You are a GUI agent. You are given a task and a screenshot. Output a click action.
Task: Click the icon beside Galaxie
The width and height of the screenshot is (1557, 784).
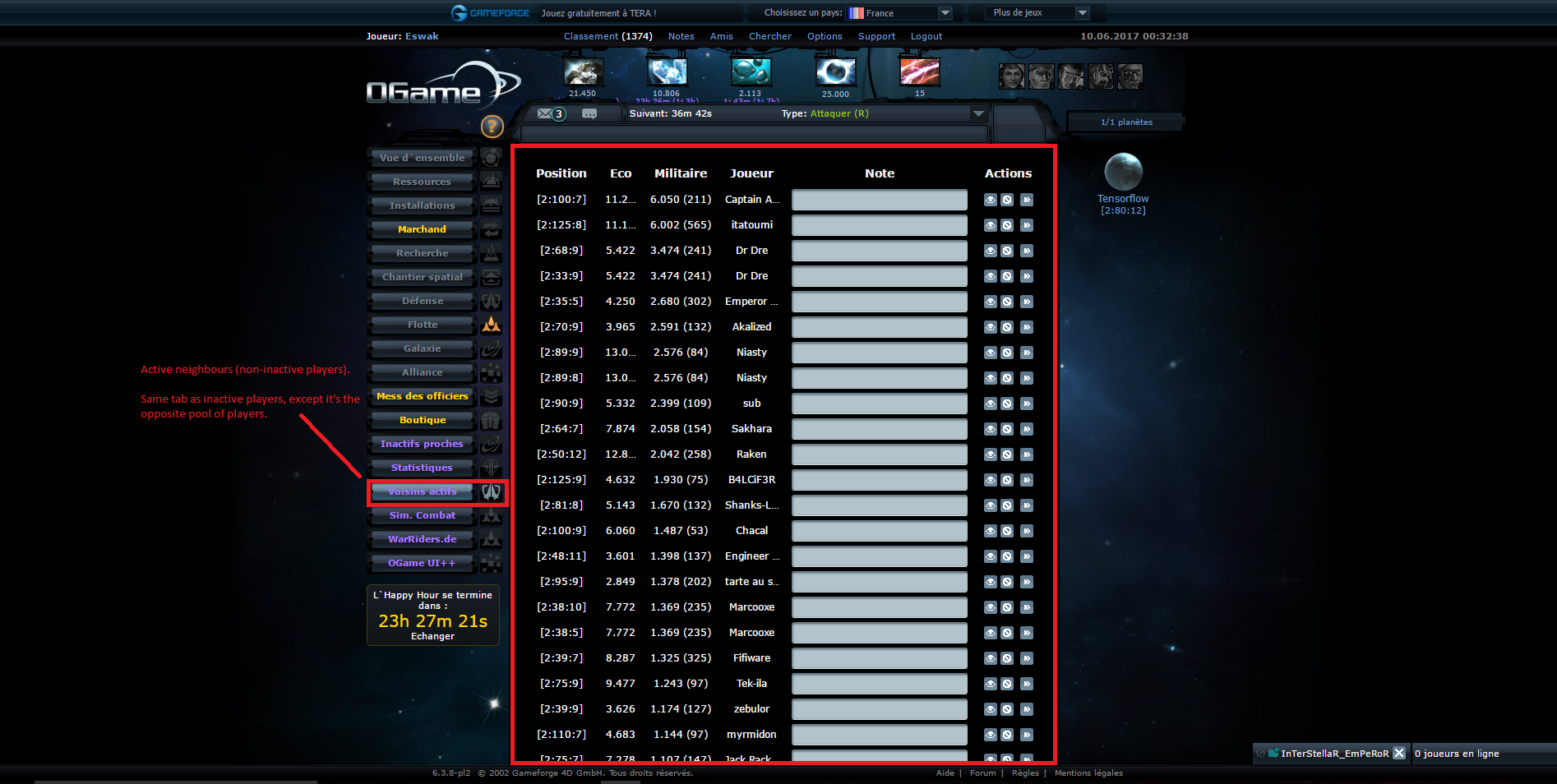tap(491, 348)
